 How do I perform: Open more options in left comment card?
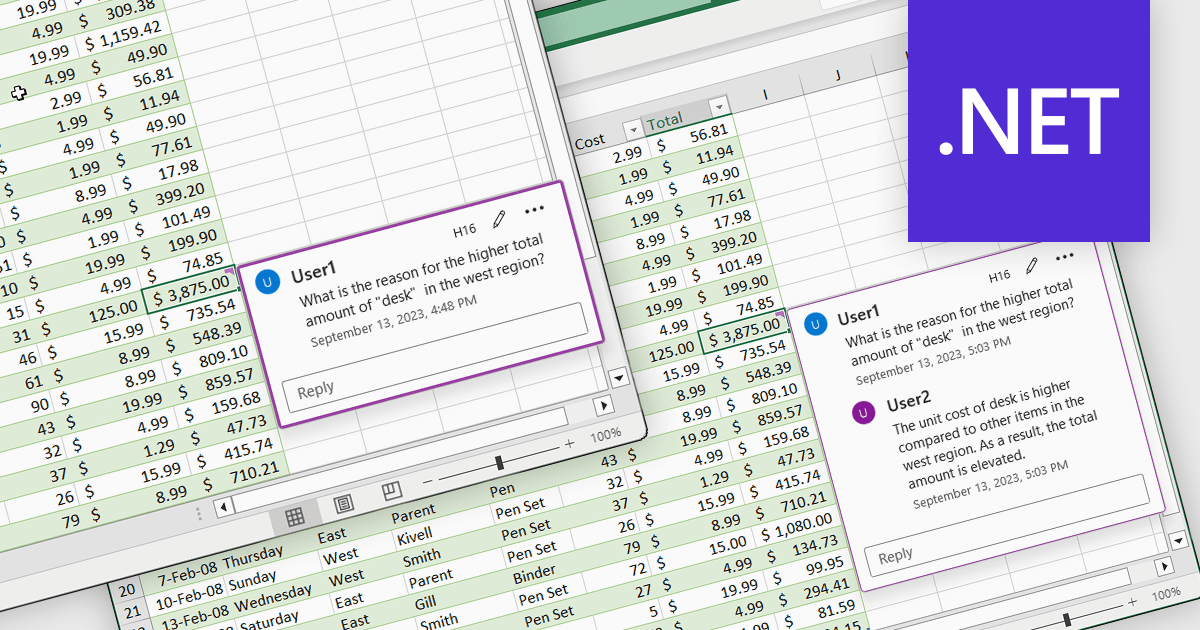pos(534,209)
